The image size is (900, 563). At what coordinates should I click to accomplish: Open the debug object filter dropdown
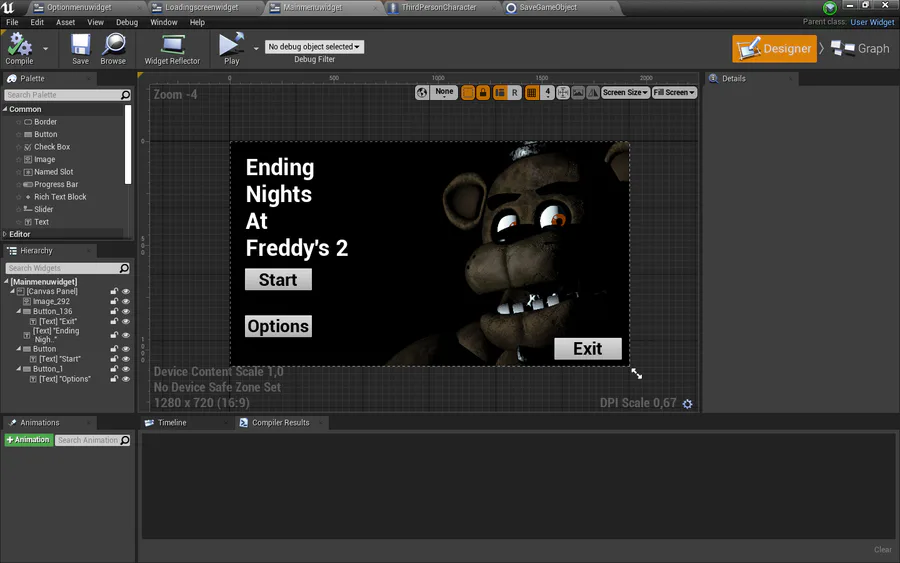pyautogui.click(x=314, y=46)
